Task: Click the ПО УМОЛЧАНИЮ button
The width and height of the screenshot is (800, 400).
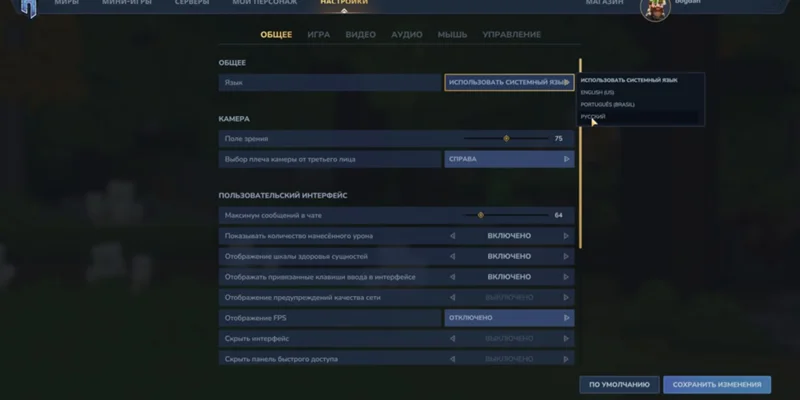Action: coord(619,385)
